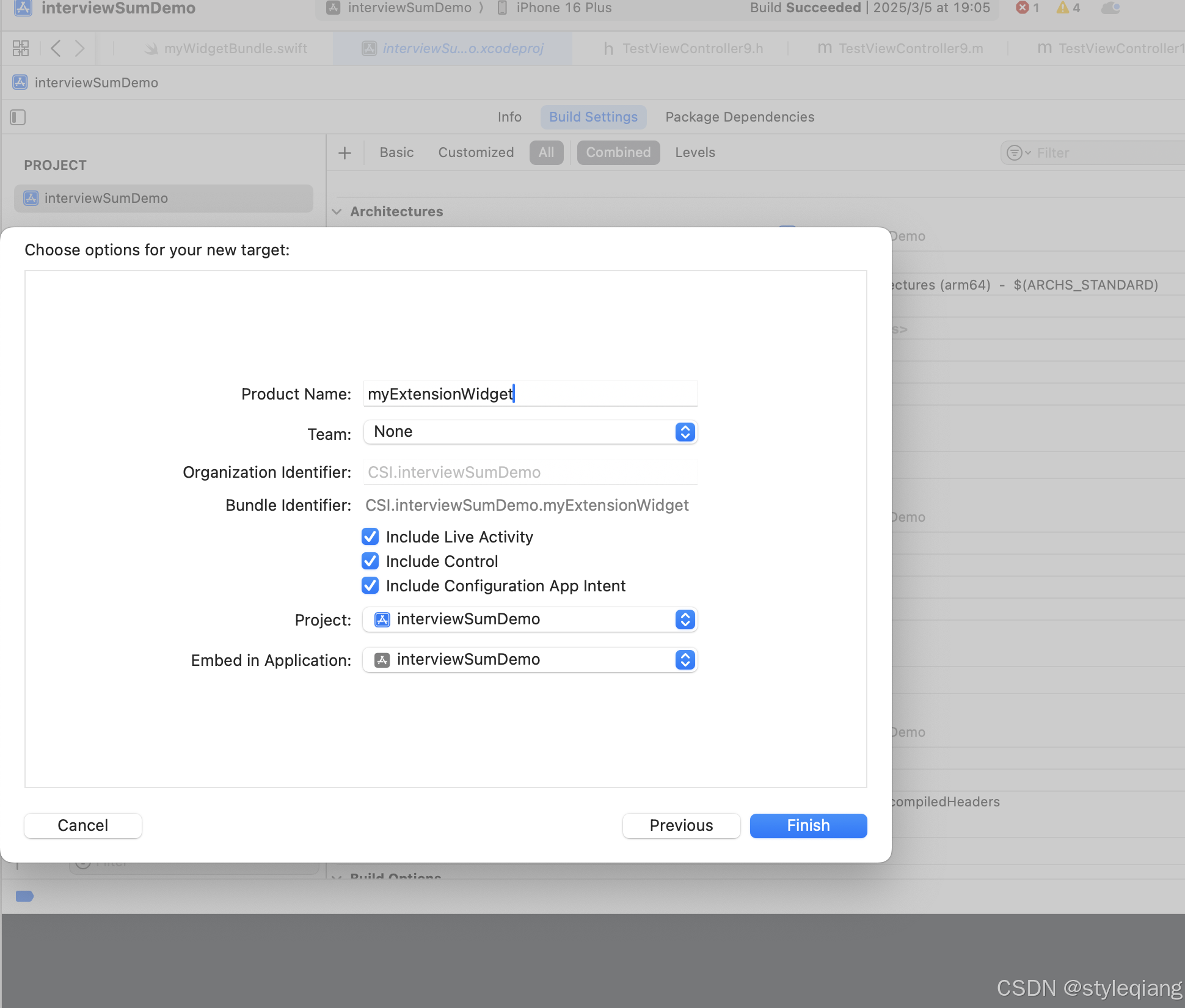Open the related items grid icon
This screenshot has width=1185, height=1008.
pyautogui.click(x=21, y=48)
